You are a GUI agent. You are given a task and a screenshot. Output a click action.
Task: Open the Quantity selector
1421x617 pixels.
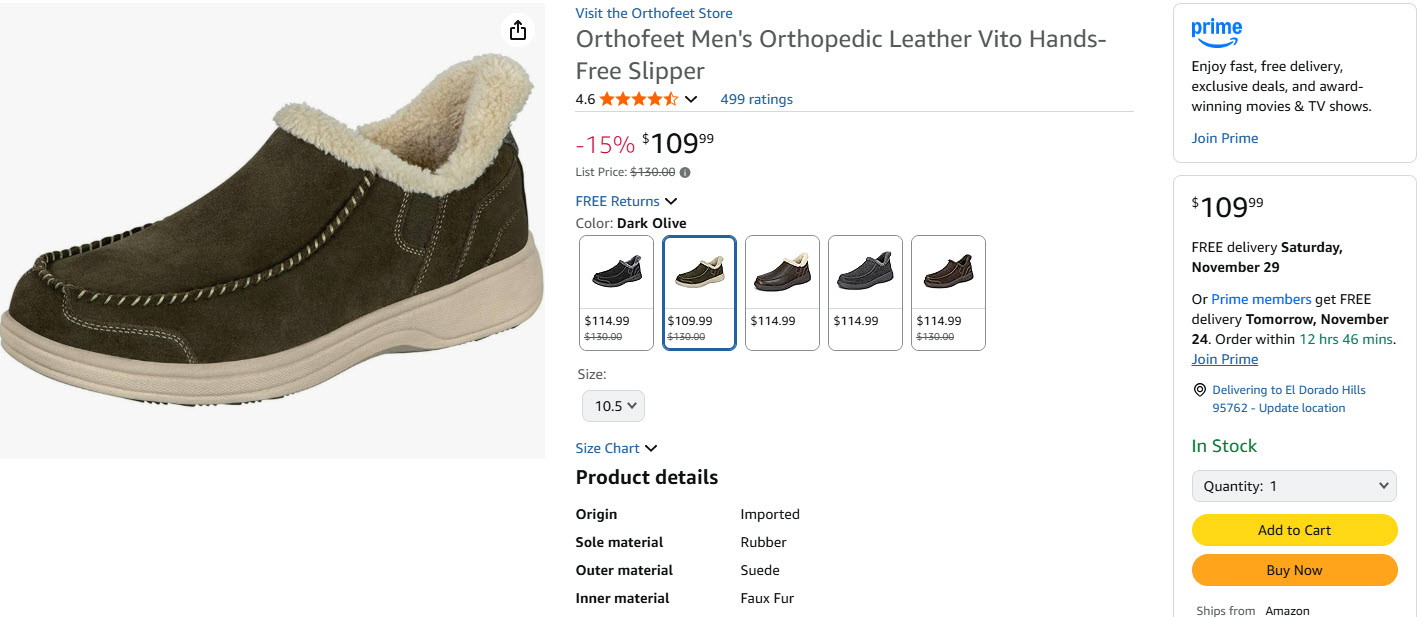click(1294, 486)
